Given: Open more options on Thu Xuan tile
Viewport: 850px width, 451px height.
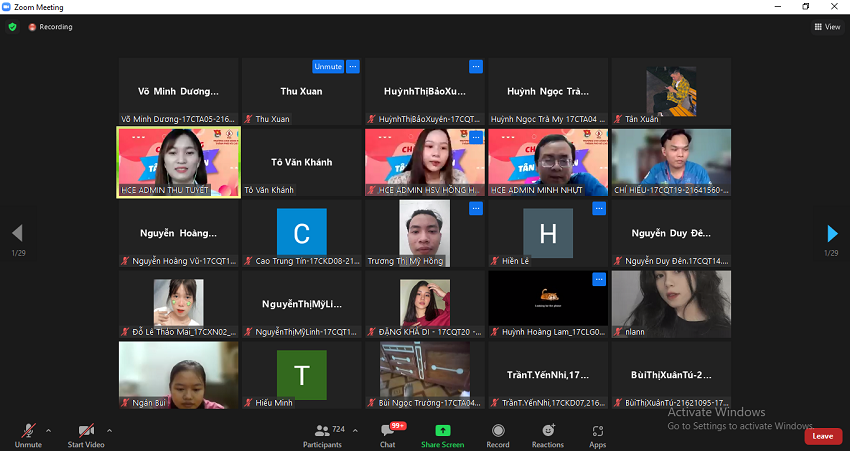Looking at the screenshot, I should pos(352,67).
